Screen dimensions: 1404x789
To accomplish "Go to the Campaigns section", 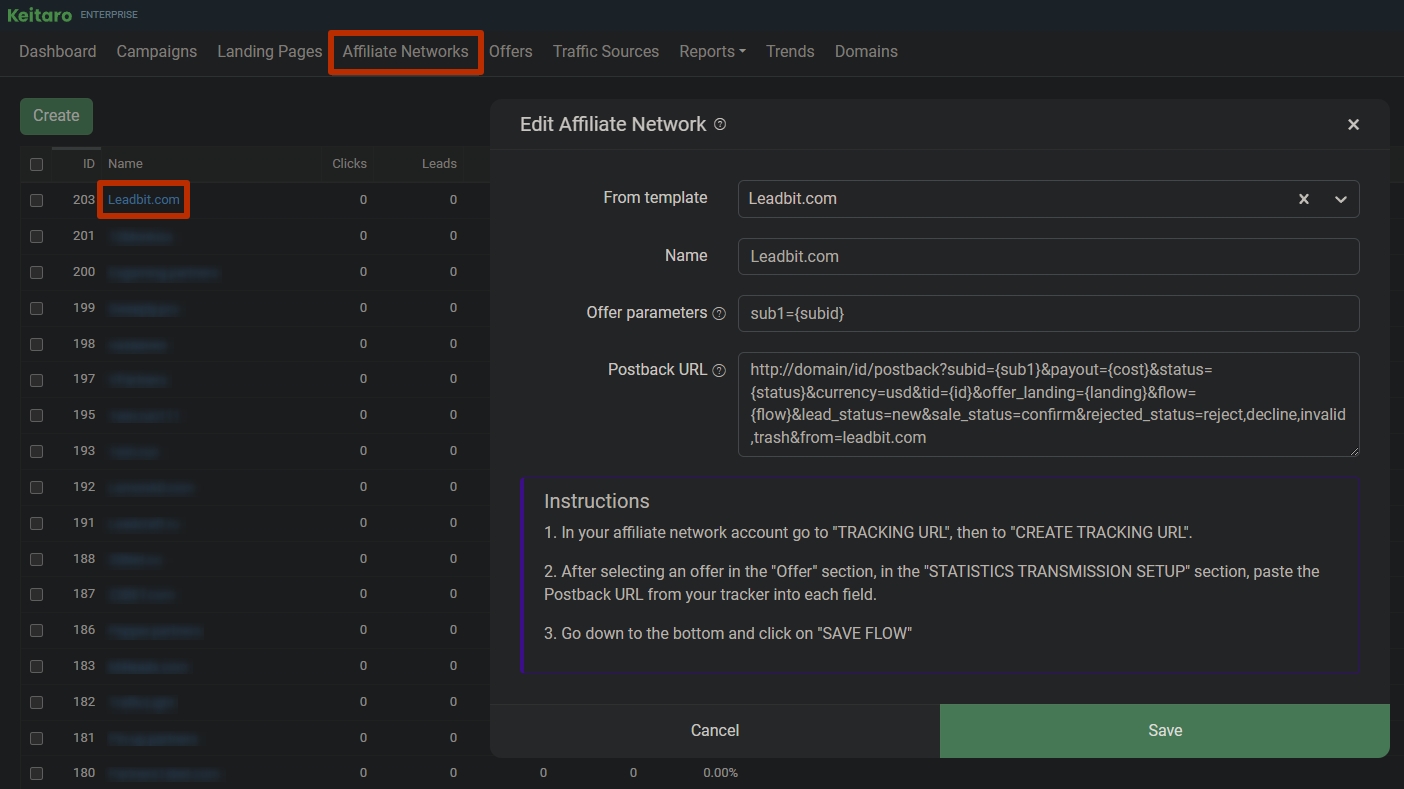I will point(157,51).
